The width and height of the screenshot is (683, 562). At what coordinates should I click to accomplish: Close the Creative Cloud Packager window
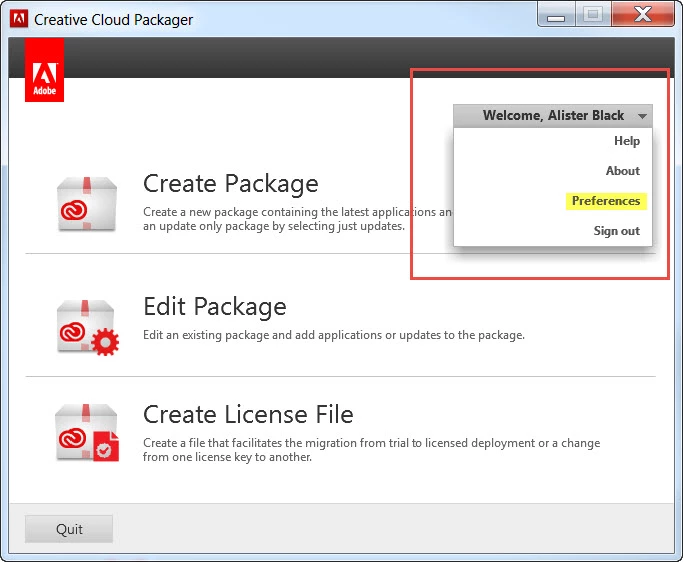pyautogui.click(x=643, y=14)
